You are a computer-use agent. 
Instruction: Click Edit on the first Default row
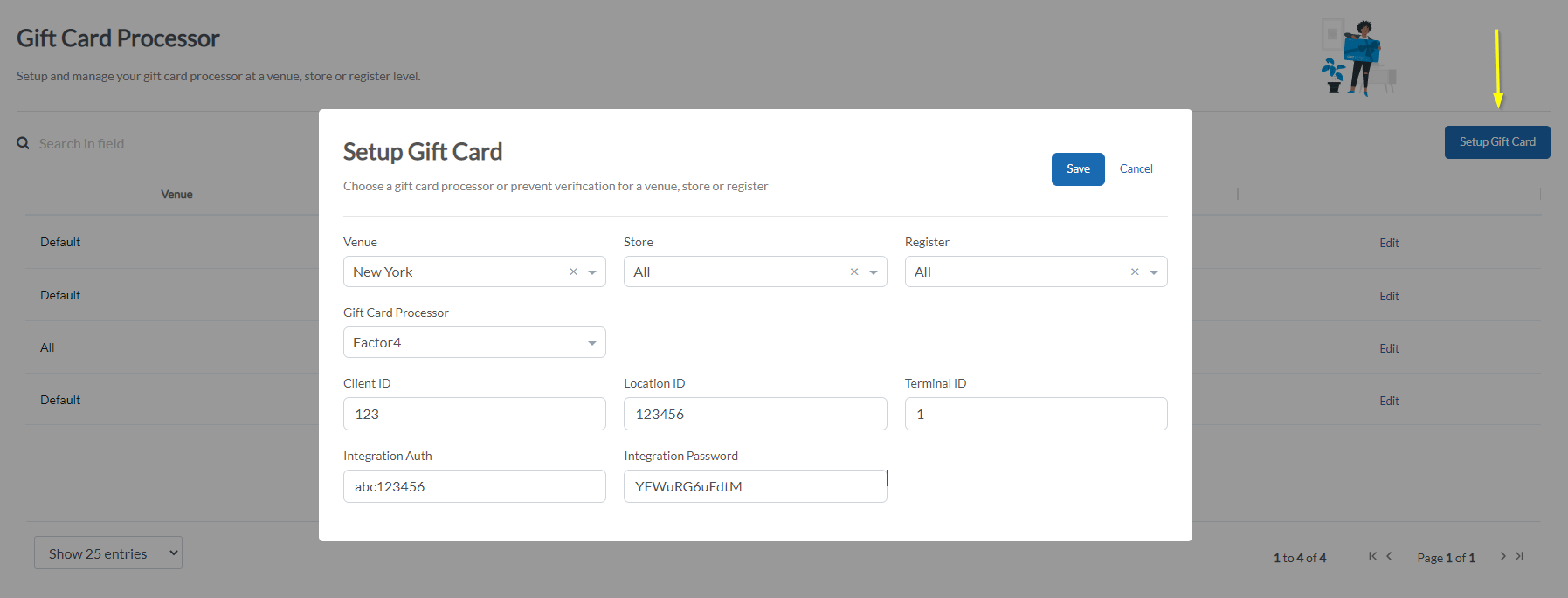[x=1389, y=243]
